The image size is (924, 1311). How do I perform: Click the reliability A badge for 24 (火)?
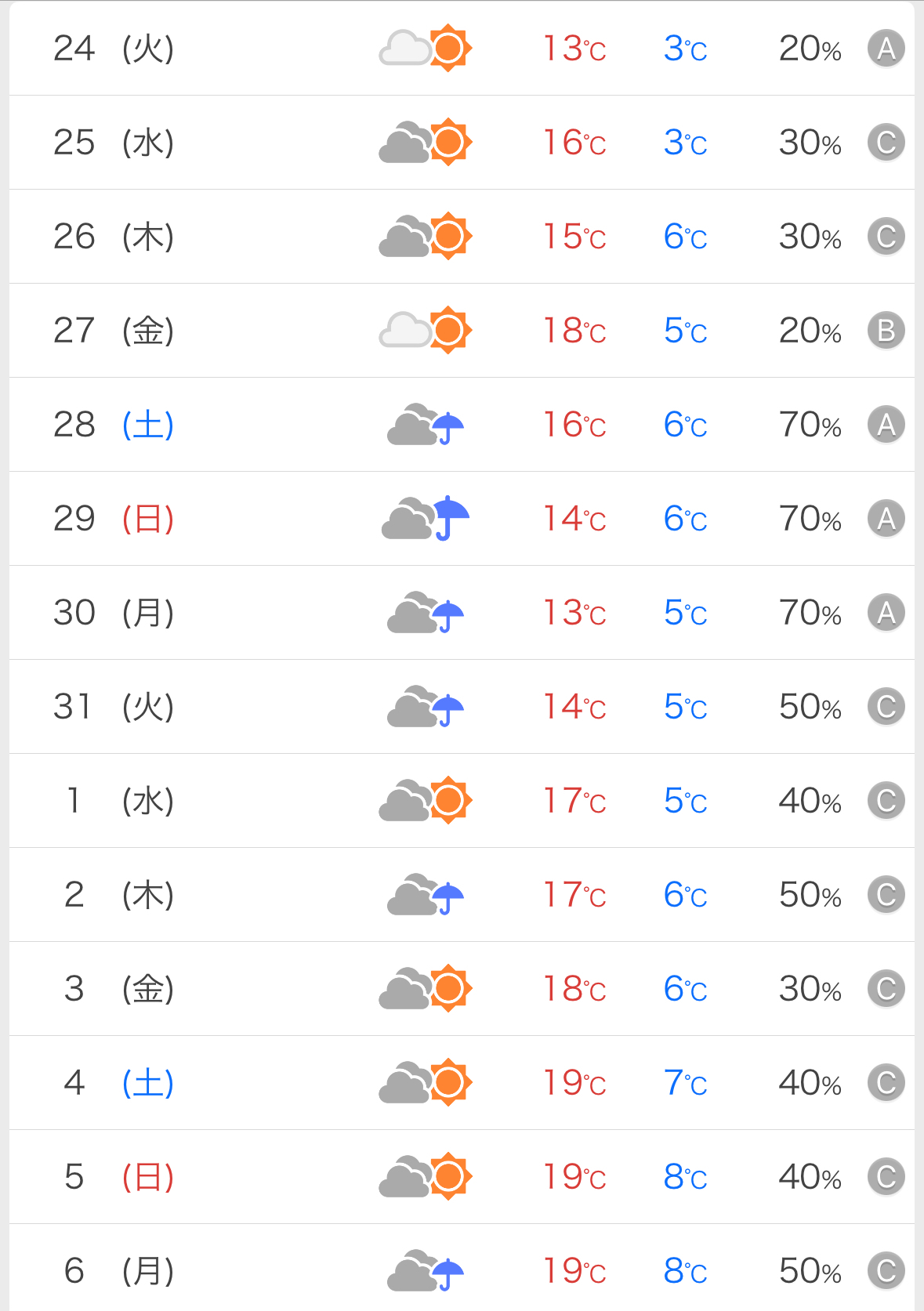point(886,49)
